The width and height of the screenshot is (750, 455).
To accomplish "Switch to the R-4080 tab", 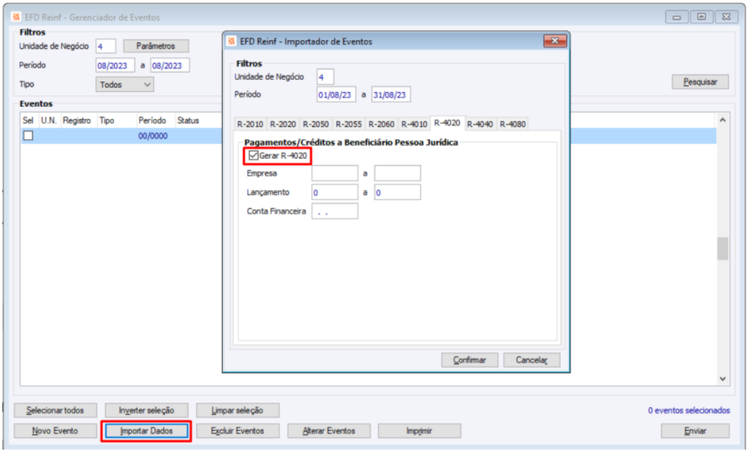I will pyautogui.click(x=513, y=124).
